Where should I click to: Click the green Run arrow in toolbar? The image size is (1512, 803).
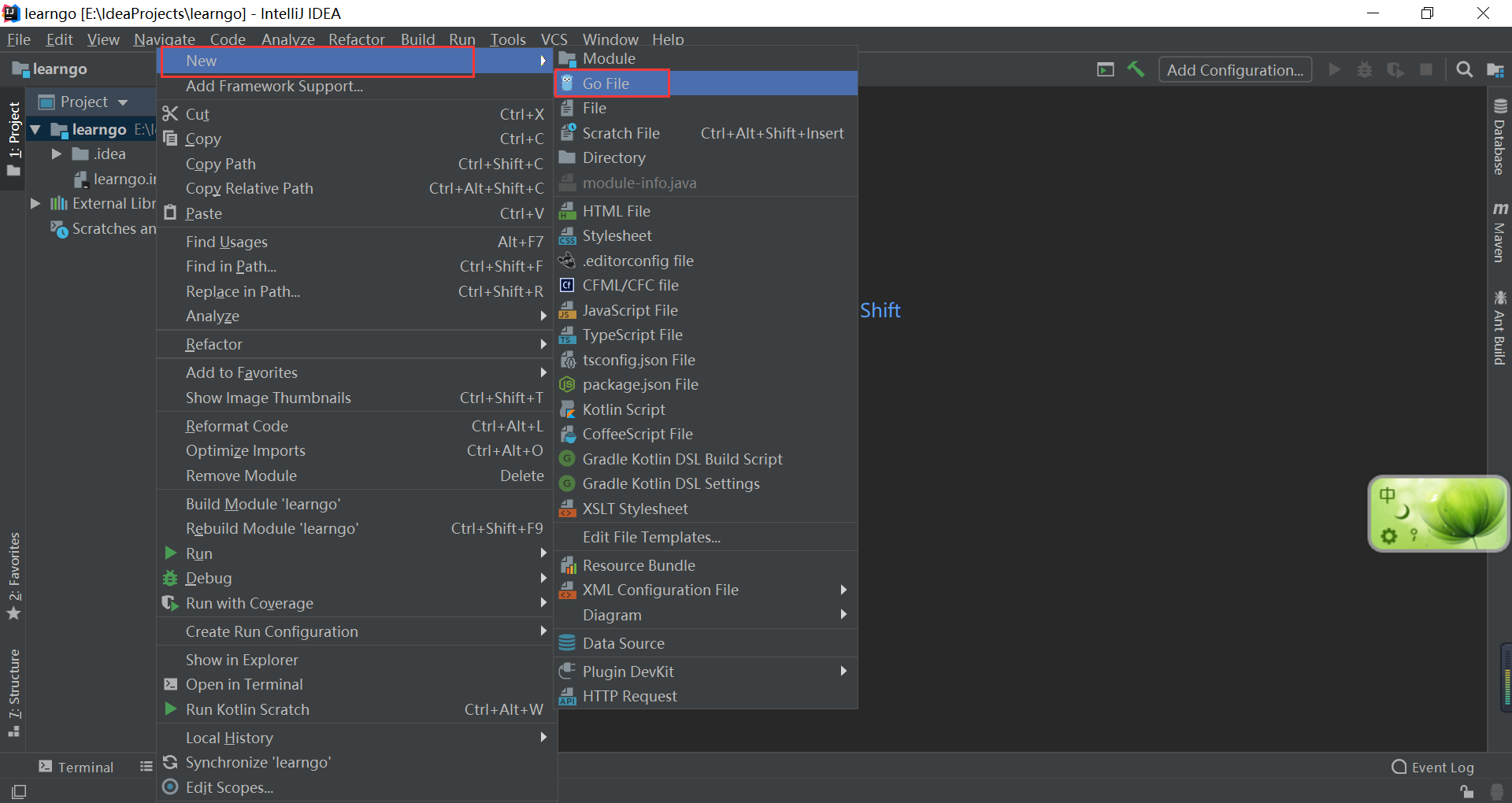tap(1334, 69)
